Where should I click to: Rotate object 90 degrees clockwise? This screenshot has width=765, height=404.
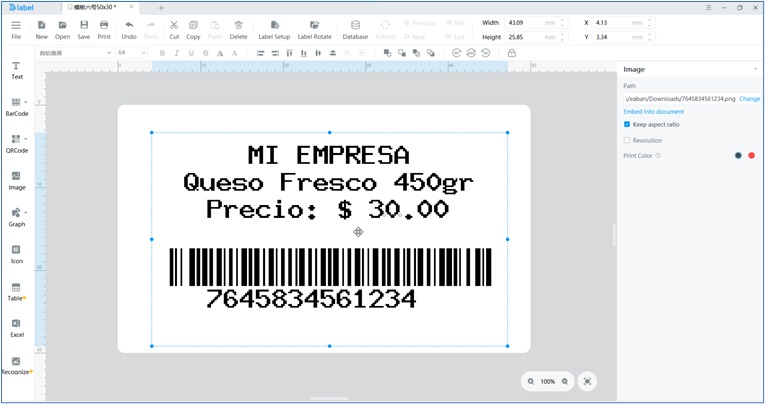pos(456,53)
